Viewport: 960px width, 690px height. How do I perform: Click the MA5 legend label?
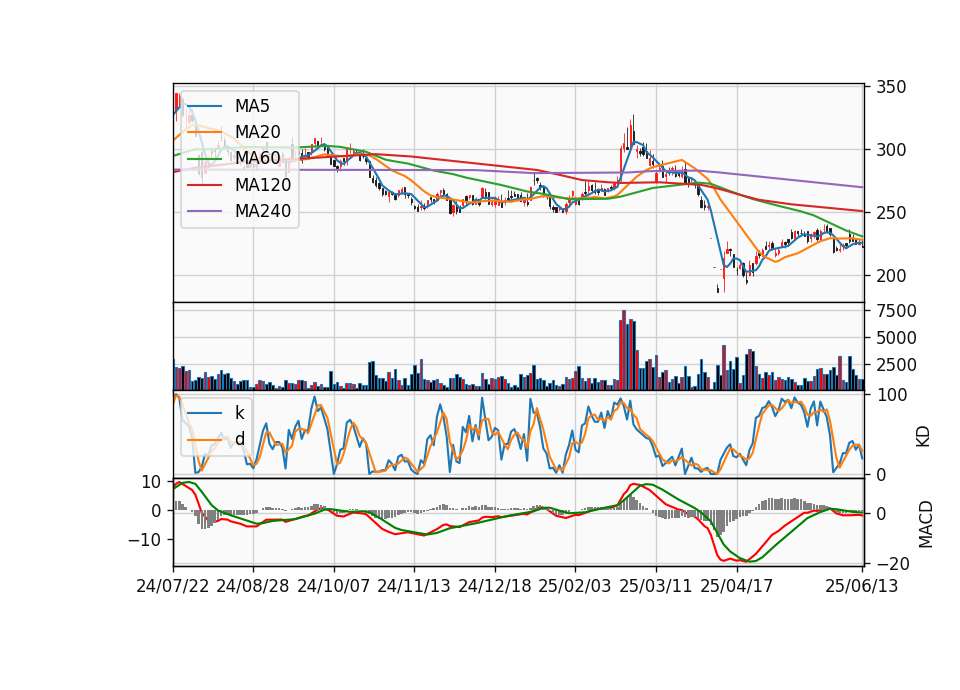click(252, 106)
